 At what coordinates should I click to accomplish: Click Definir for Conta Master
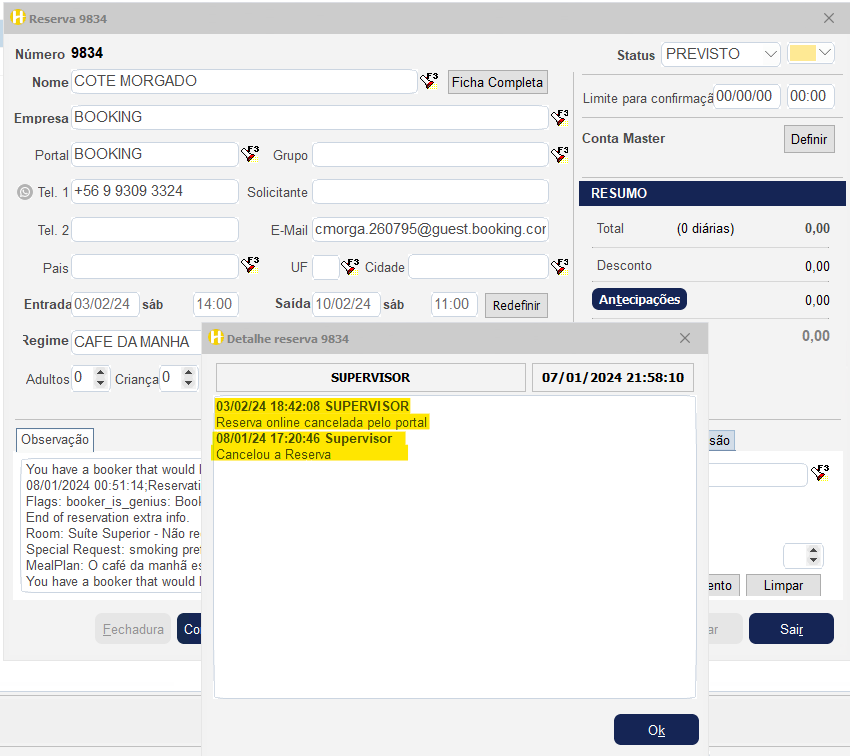pyautogui.click(x=808, y=139)
